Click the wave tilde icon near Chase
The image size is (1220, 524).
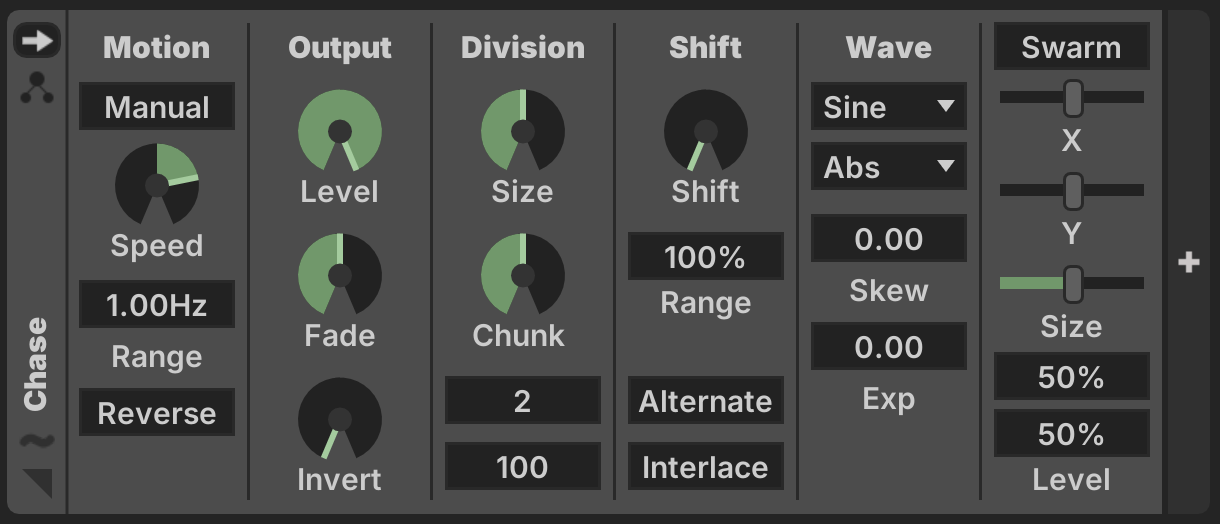pyautogui.click(x=37, y=441)
